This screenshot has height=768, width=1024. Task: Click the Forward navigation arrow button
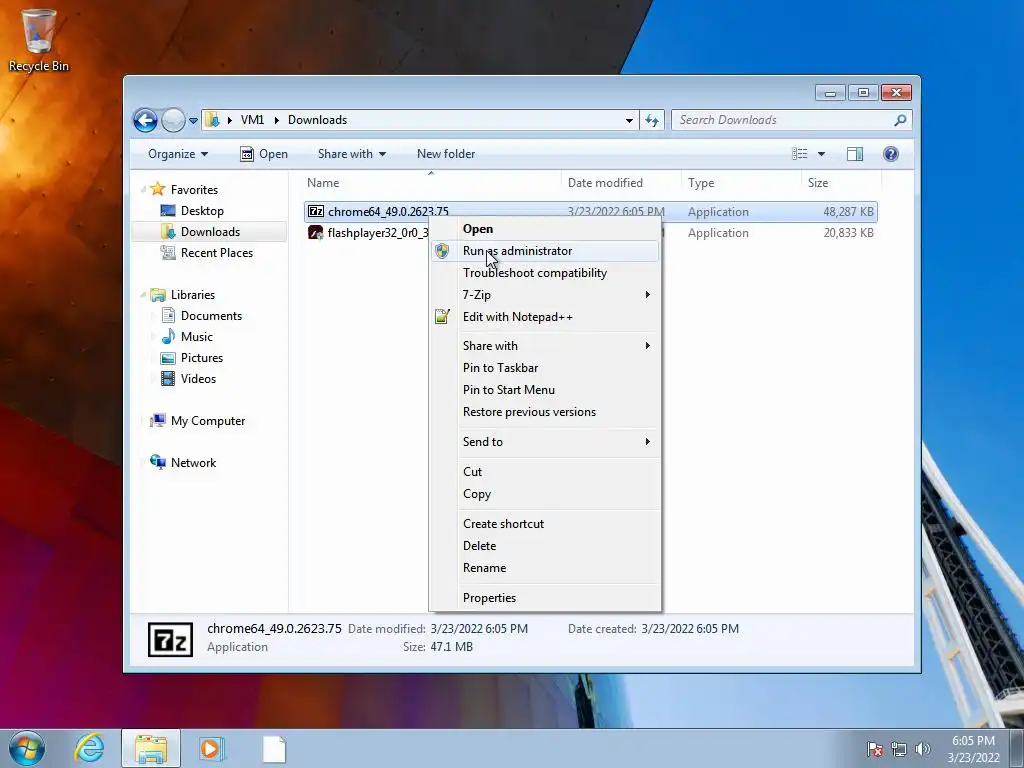[173, 120]
